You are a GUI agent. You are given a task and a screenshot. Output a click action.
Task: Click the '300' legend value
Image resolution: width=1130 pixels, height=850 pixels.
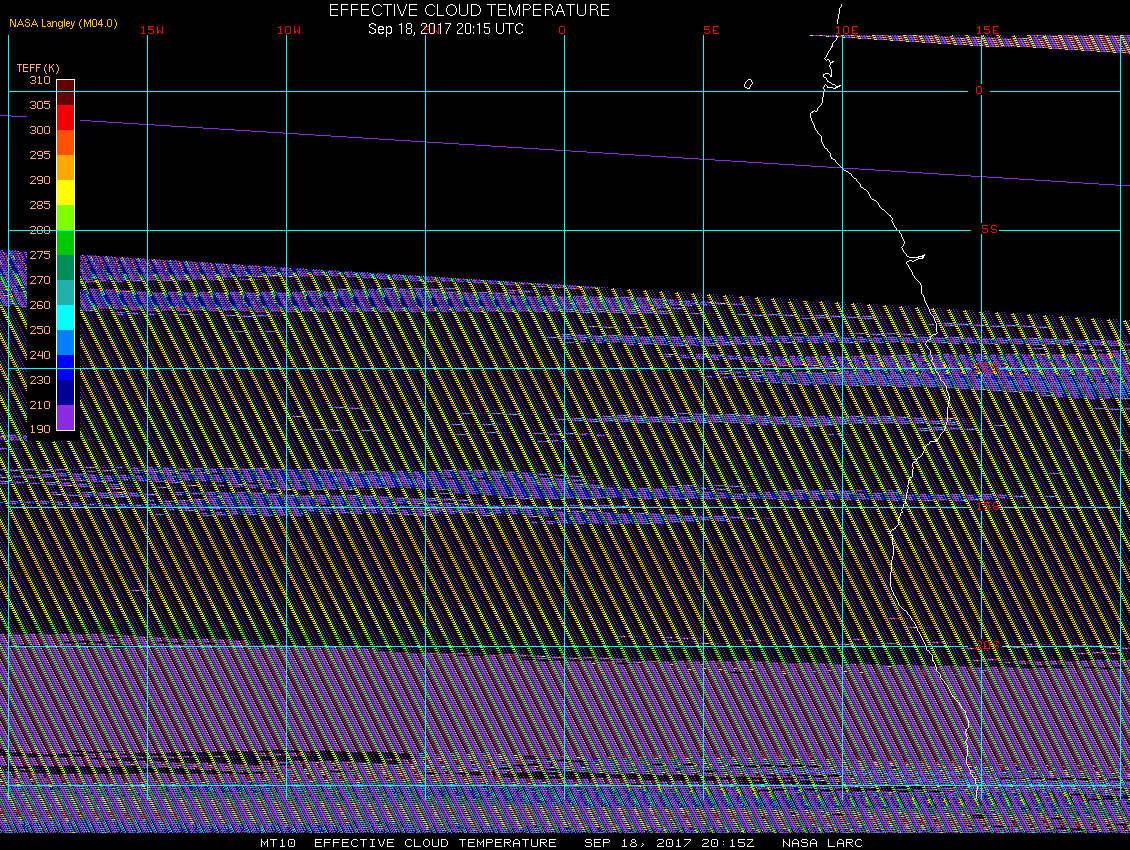pyautogui.click(x=40, y=130)
